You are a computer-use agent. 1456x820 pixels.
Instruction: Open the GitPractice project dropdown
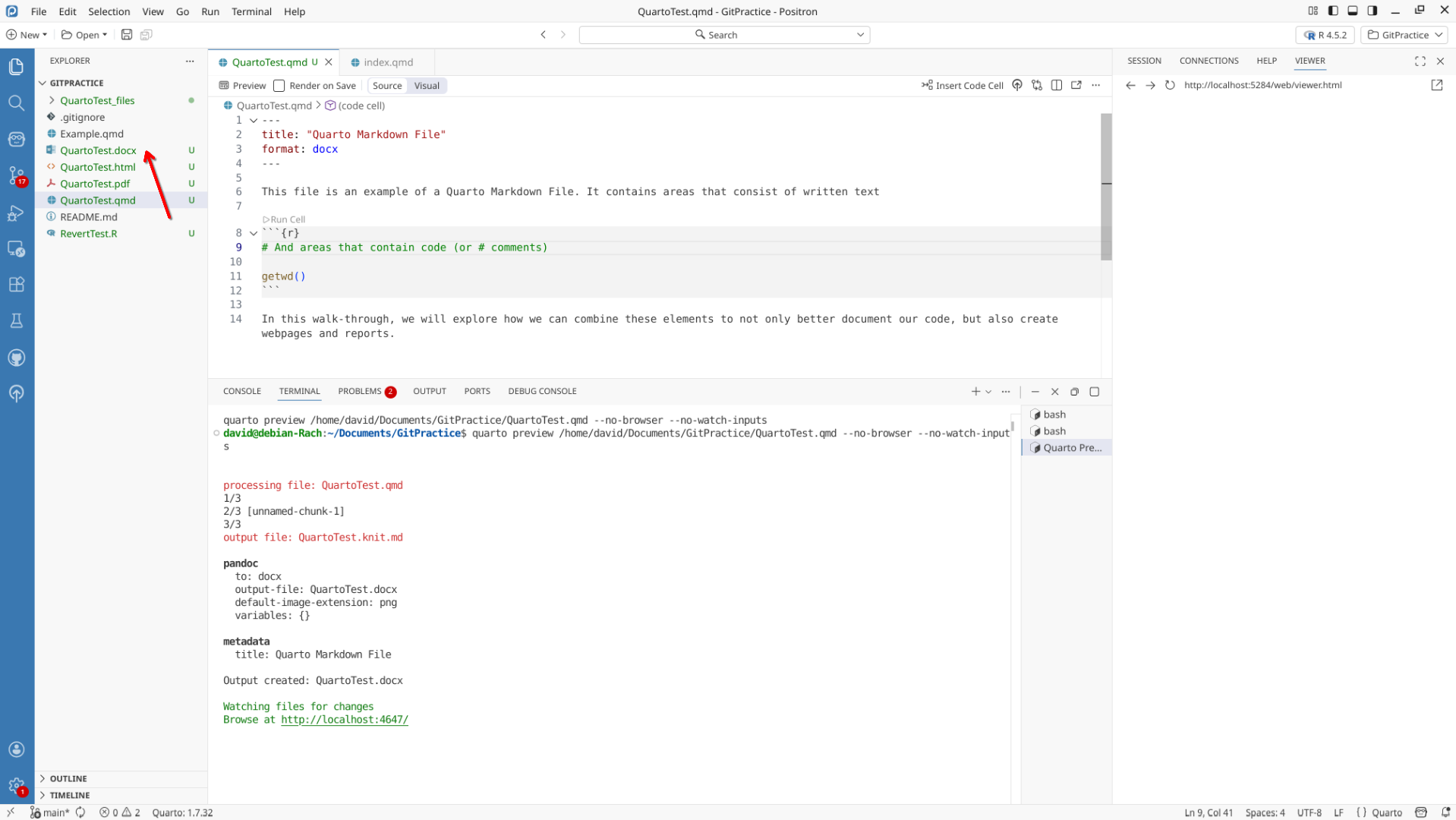[x=1404, y=35]
